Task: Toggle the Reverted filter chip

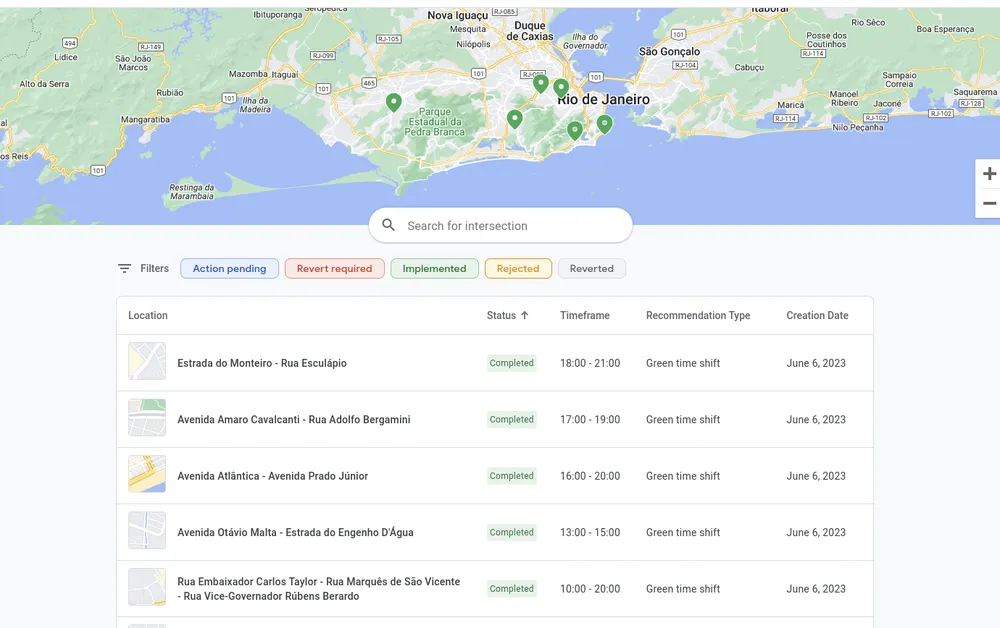Action: tap(591, 268)
